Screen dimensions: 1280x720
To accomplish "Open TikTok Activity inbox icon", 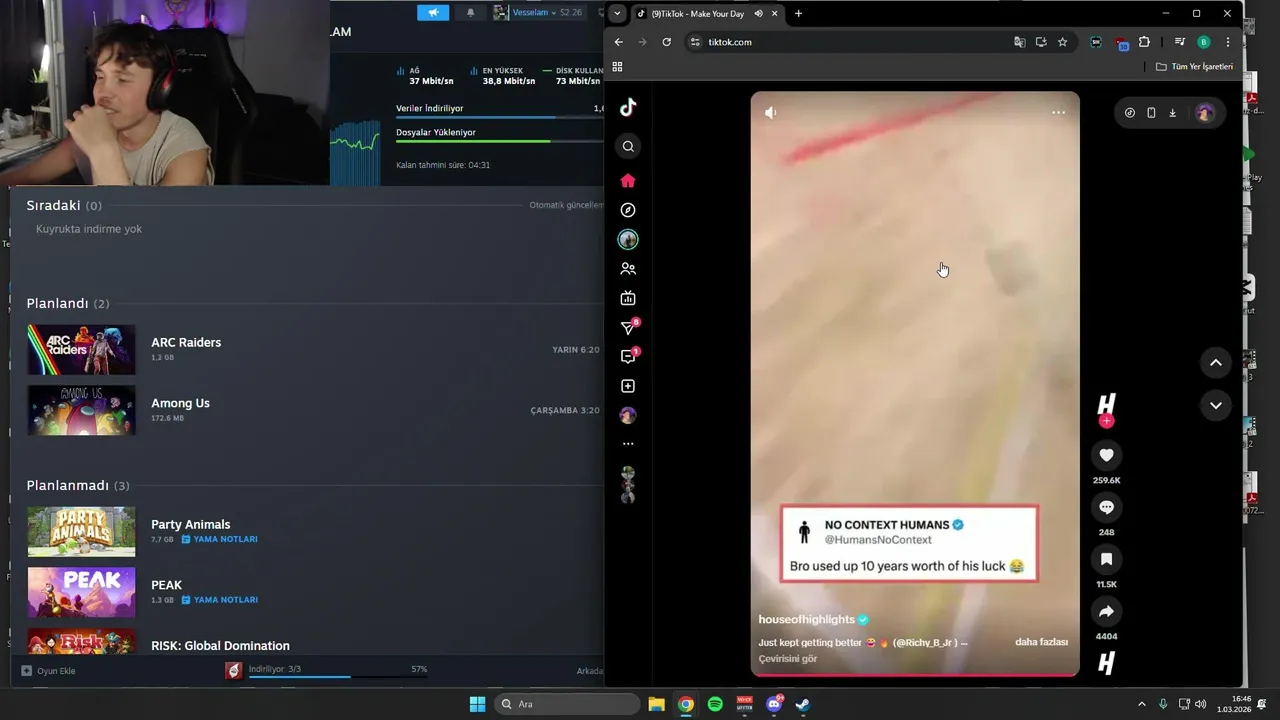I will coord(628,357).
